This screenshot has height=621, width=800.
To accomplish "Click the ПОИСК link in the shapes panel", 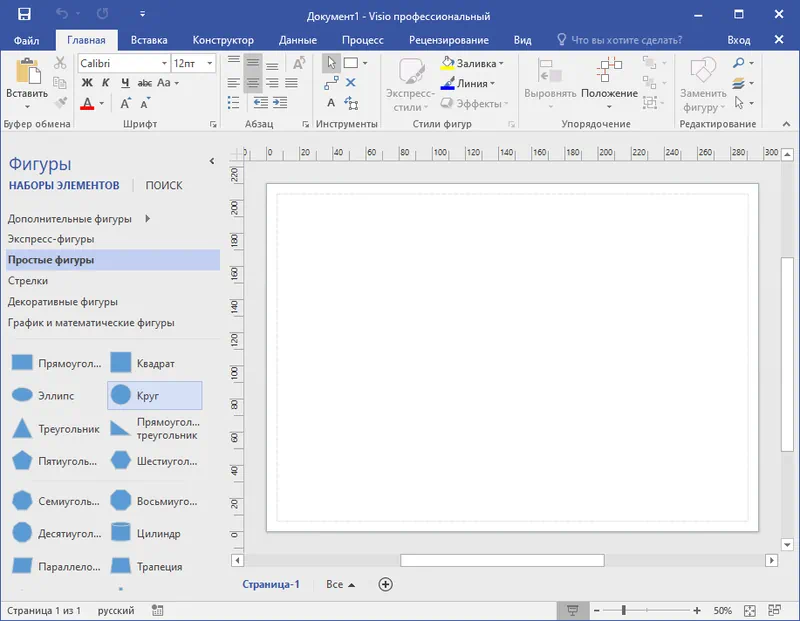I will click(x=164, y=186).
